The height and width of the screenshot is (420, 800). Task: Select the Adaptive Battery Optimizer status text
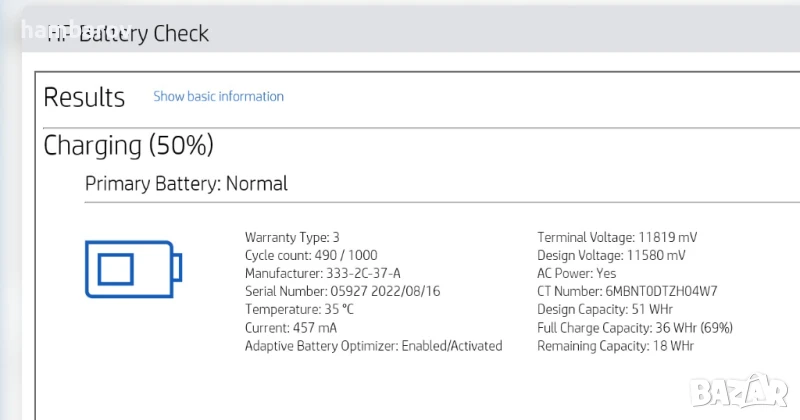point(373,346)
